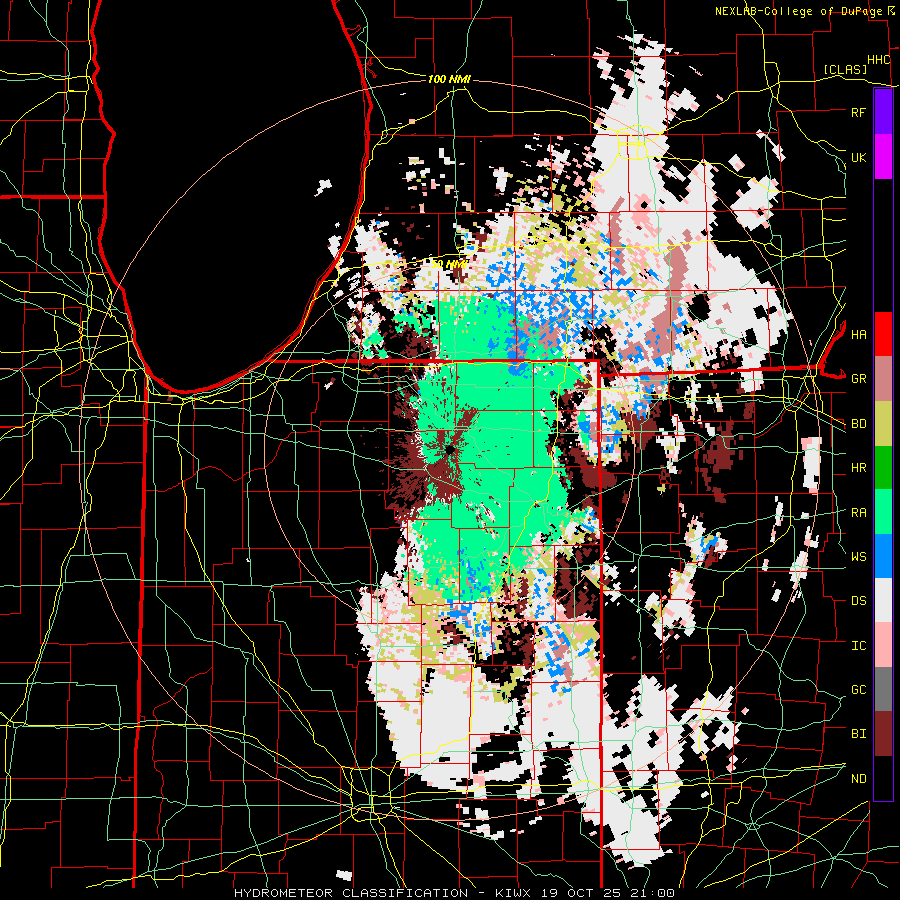The image size is (900, 900).
Task: Click the "[CLAS]" label above the legend
Action: click(x=845, y=69)
